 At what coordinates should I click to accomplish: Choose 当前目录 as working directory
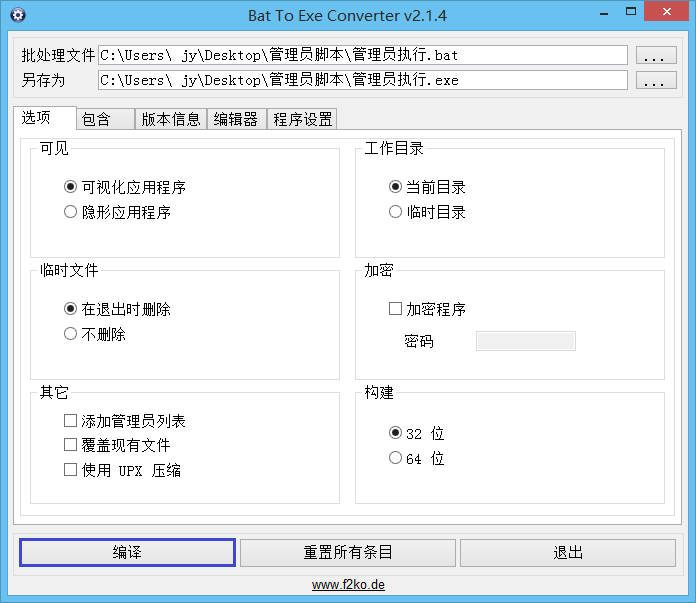click(x=395, y=187)
